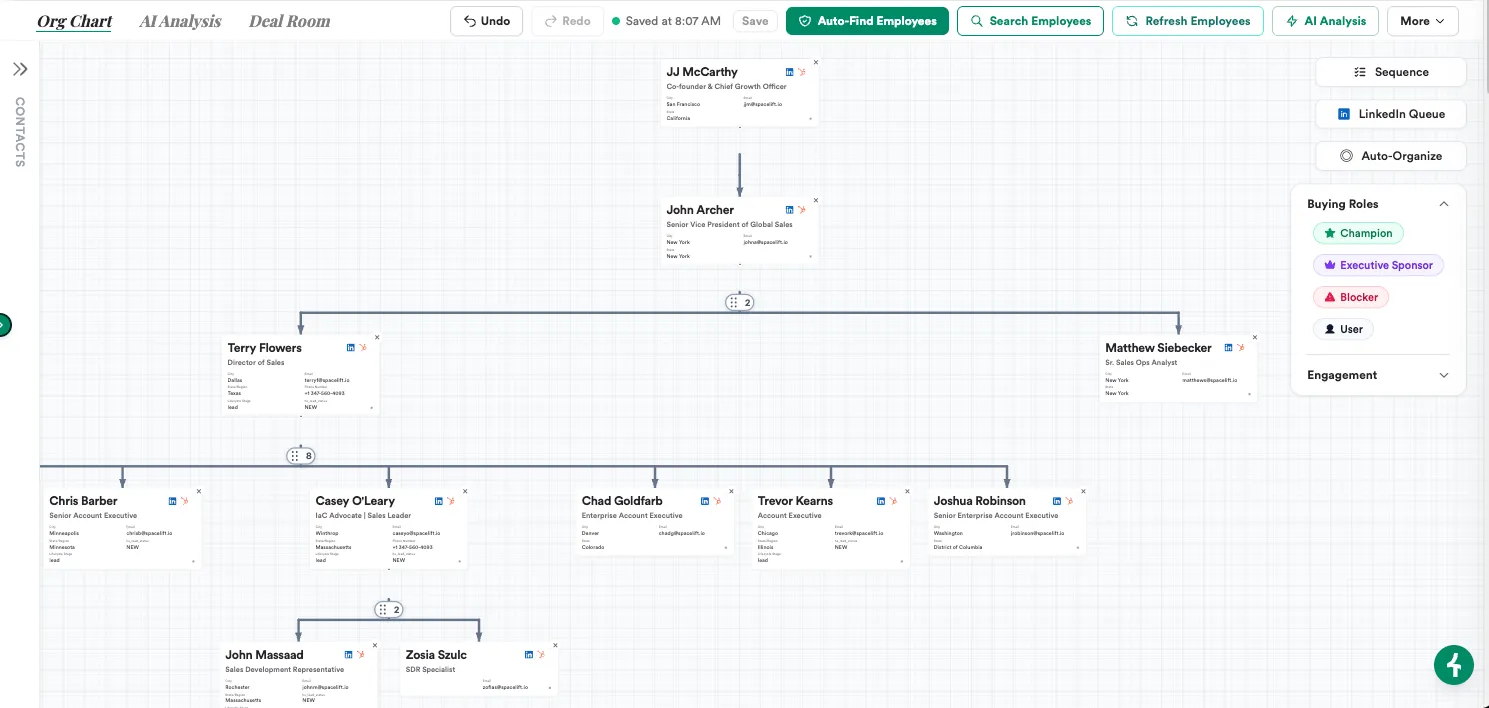Image resolution: width=1489 pixels, height=708 pixels.
Task: Open the More dropdown menu
Action: tap(1422, 21)
